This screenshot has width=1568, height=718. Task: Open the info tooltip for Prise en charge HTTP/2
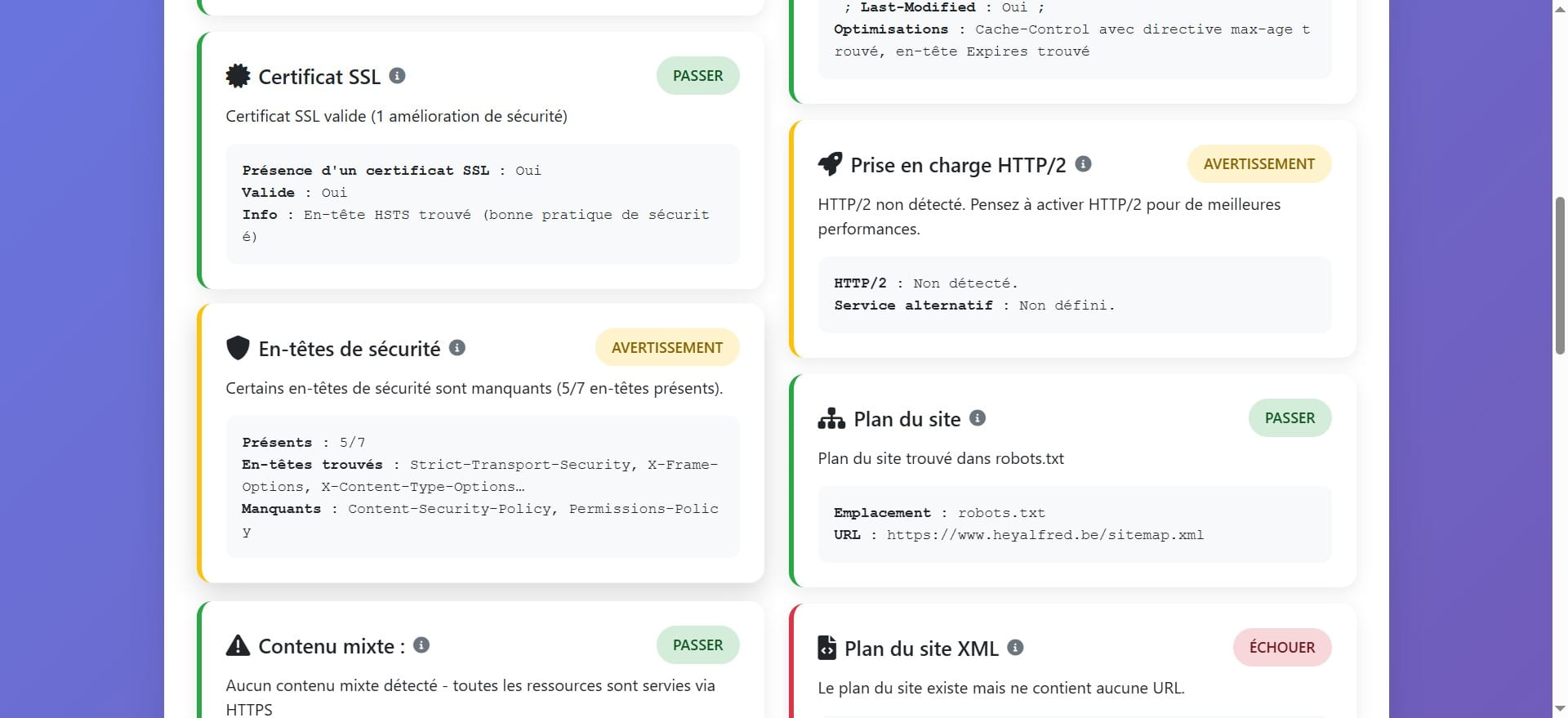click(1084, 163)
